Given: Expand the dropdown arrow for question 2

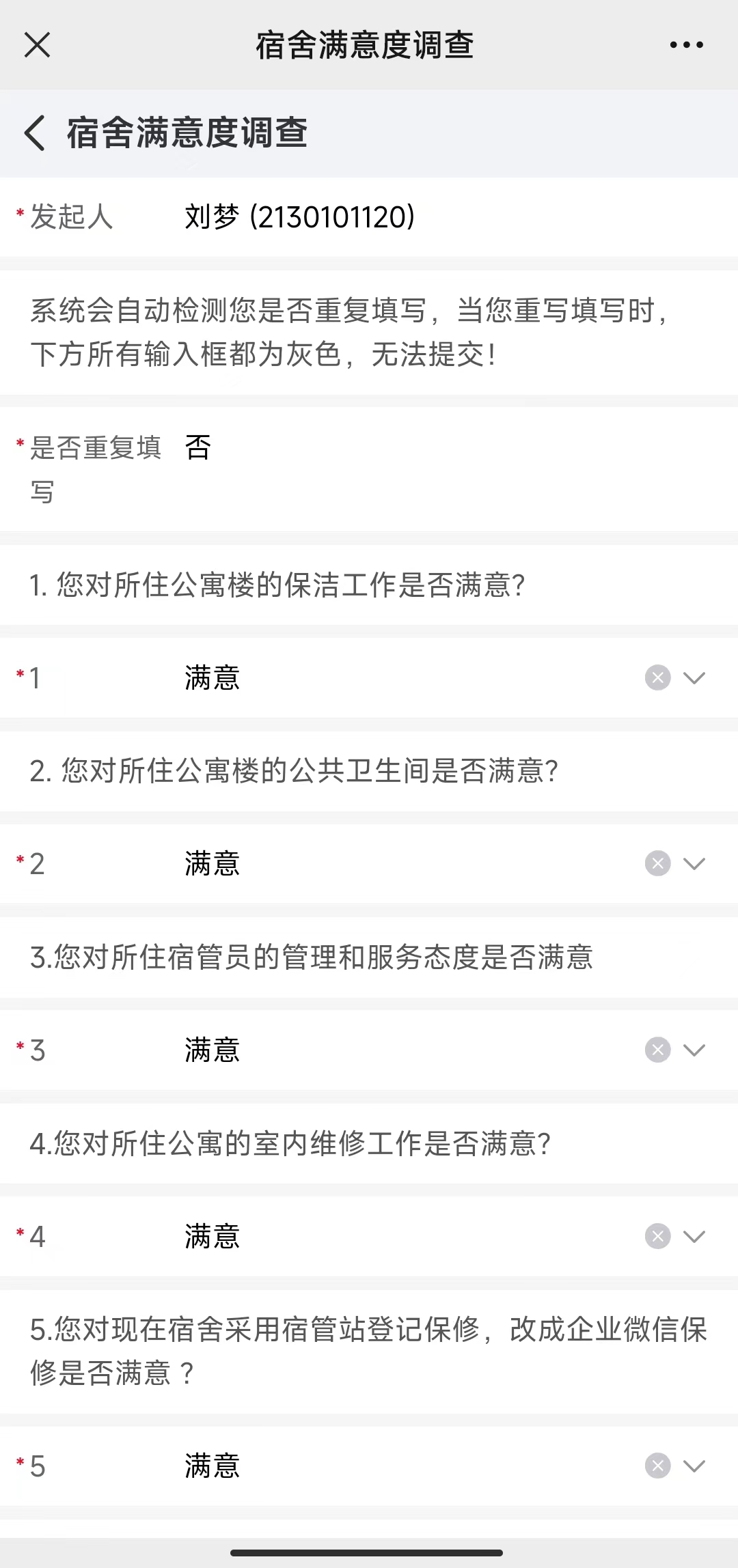Looking at the screenshot, I should point(694,864).
